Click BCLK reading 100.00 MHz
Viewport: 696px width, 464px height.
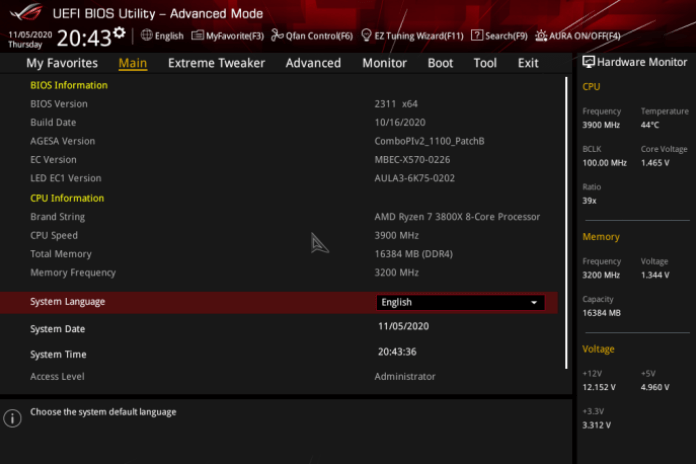(605, 163)
